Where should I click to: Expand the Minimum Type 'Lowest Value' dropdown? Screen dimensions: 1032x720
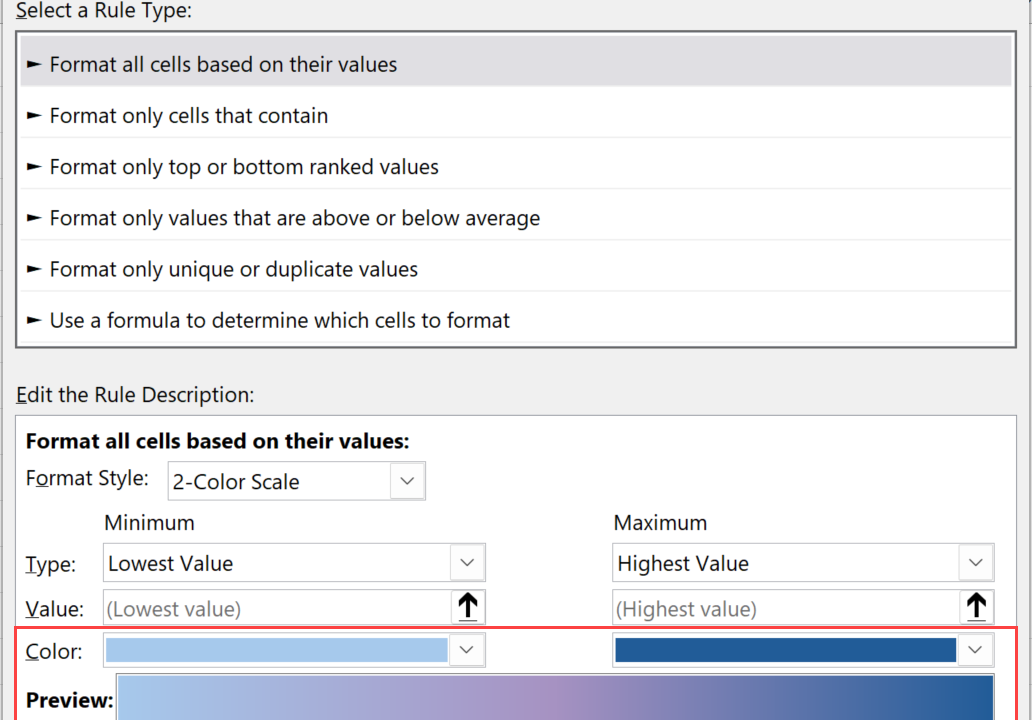(x=466, y=563)
